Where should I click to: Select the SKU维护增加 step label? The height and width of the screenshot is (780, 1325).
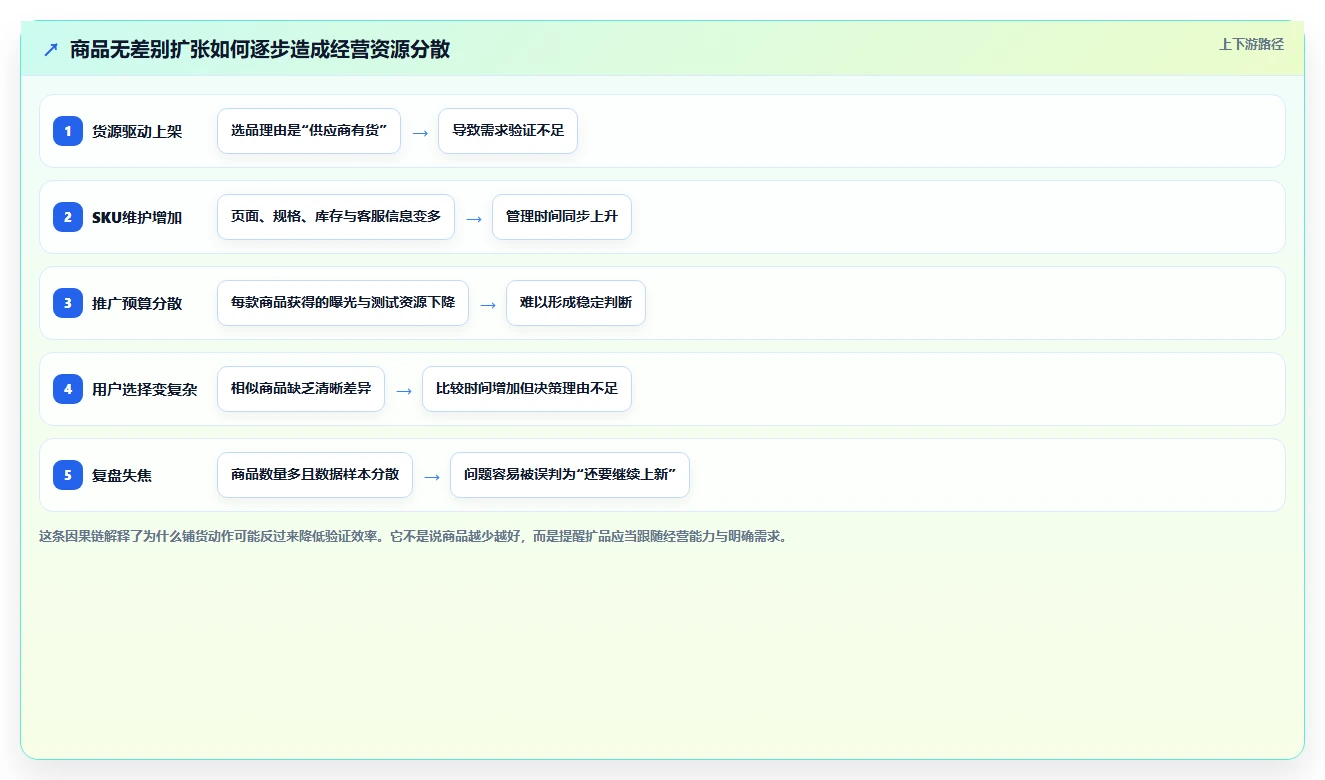pos(137,217)
